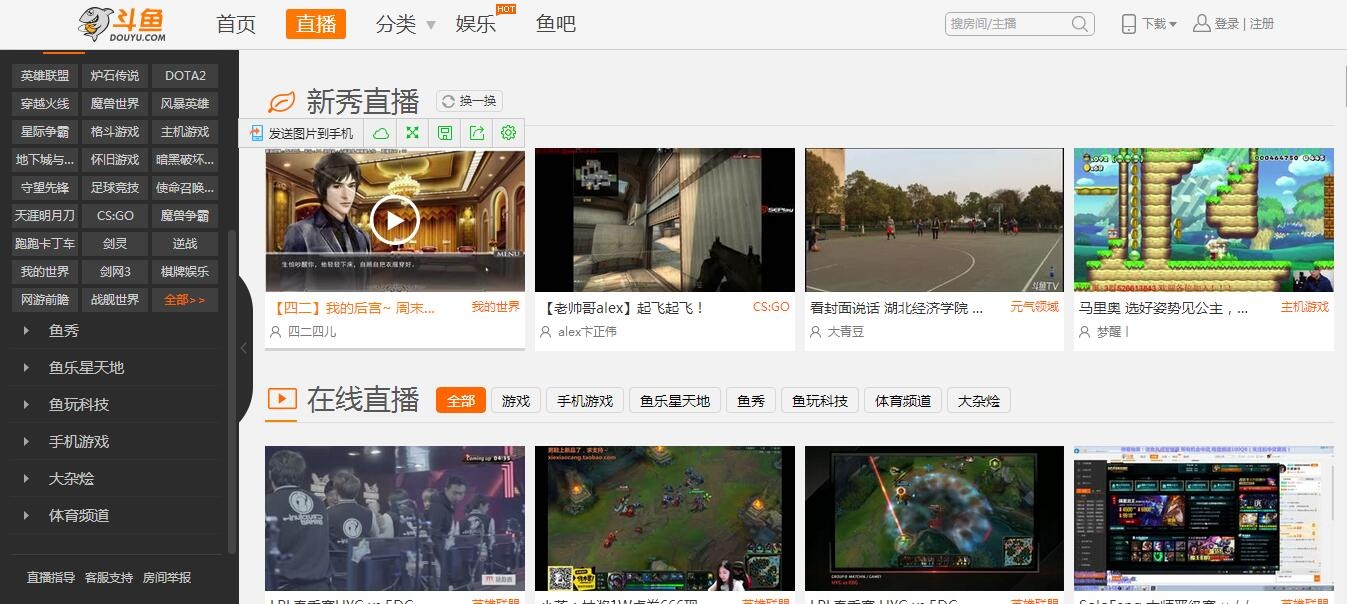The width and height of the screenshot is (1347, 604).
Task: Click the 客服支持 footer link
Action: 109,578
